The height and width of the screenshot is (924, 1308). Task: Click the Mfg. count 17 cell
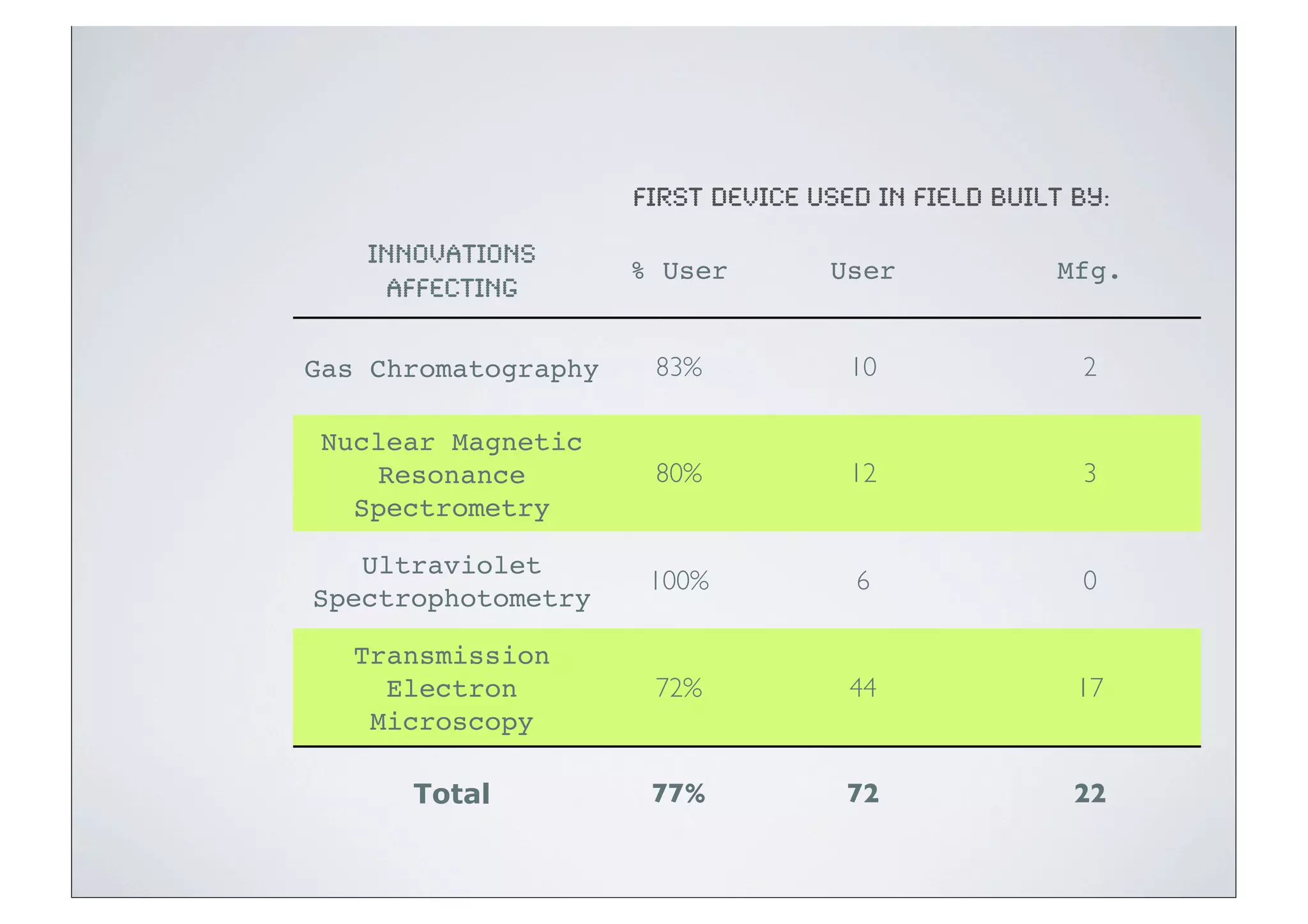coord(1090,688)
